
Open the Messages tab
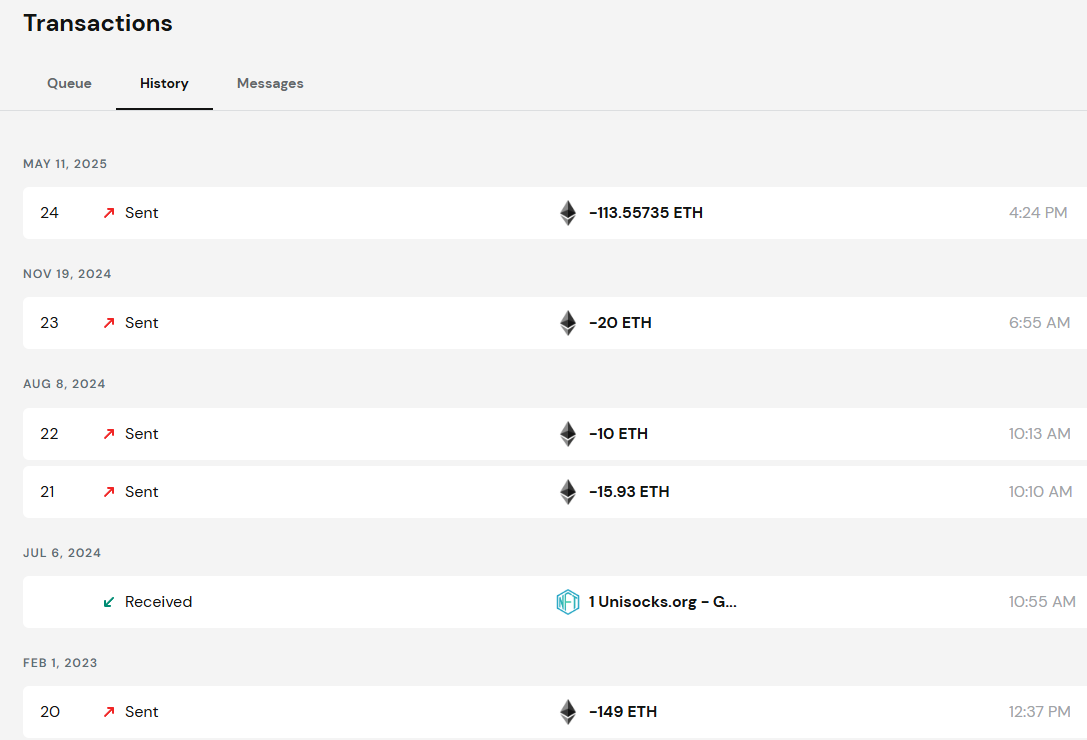click(270, 83)
